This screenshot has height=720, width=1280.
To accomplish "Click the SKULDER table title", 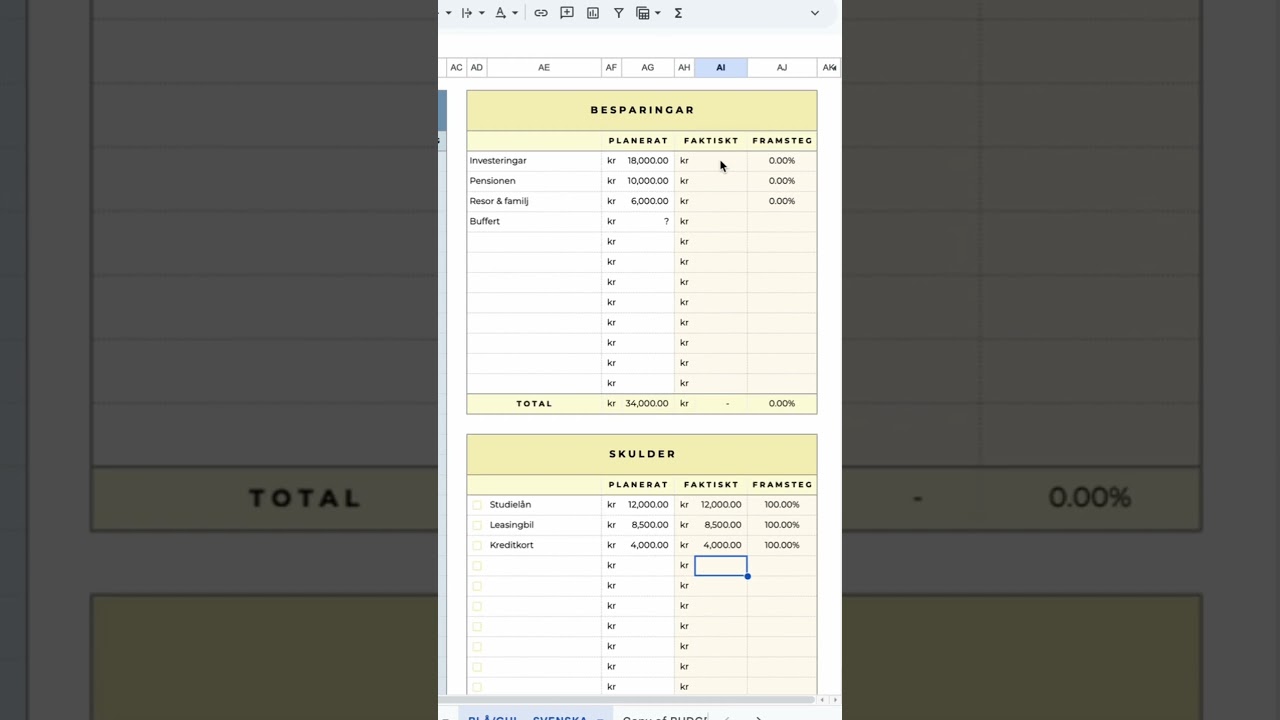I will tap(643, 454).
